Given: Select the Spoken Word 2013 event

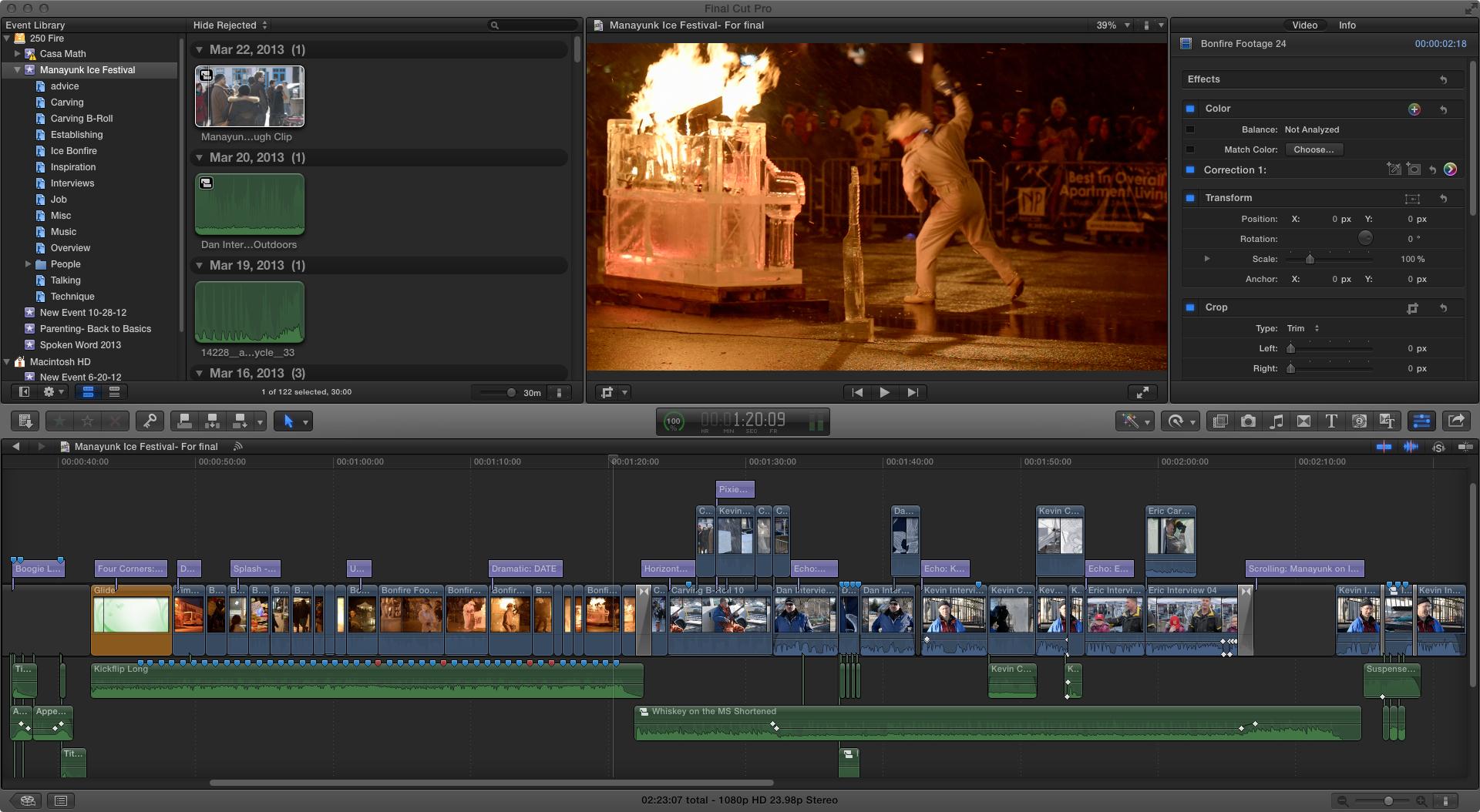Looking at the screenshot, I should [x=80, y=345].
